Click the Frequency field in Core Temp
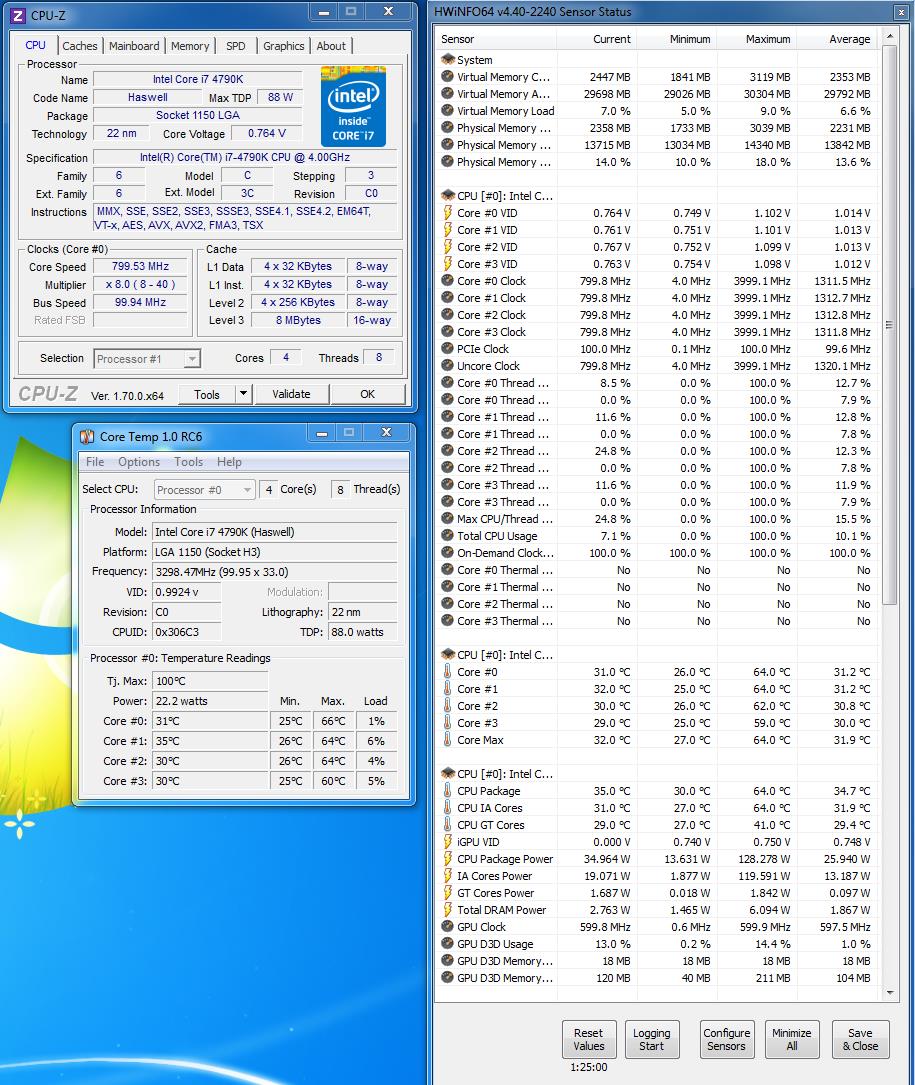The width and height of the screenshot is (915, 1085). click(275, 572)
